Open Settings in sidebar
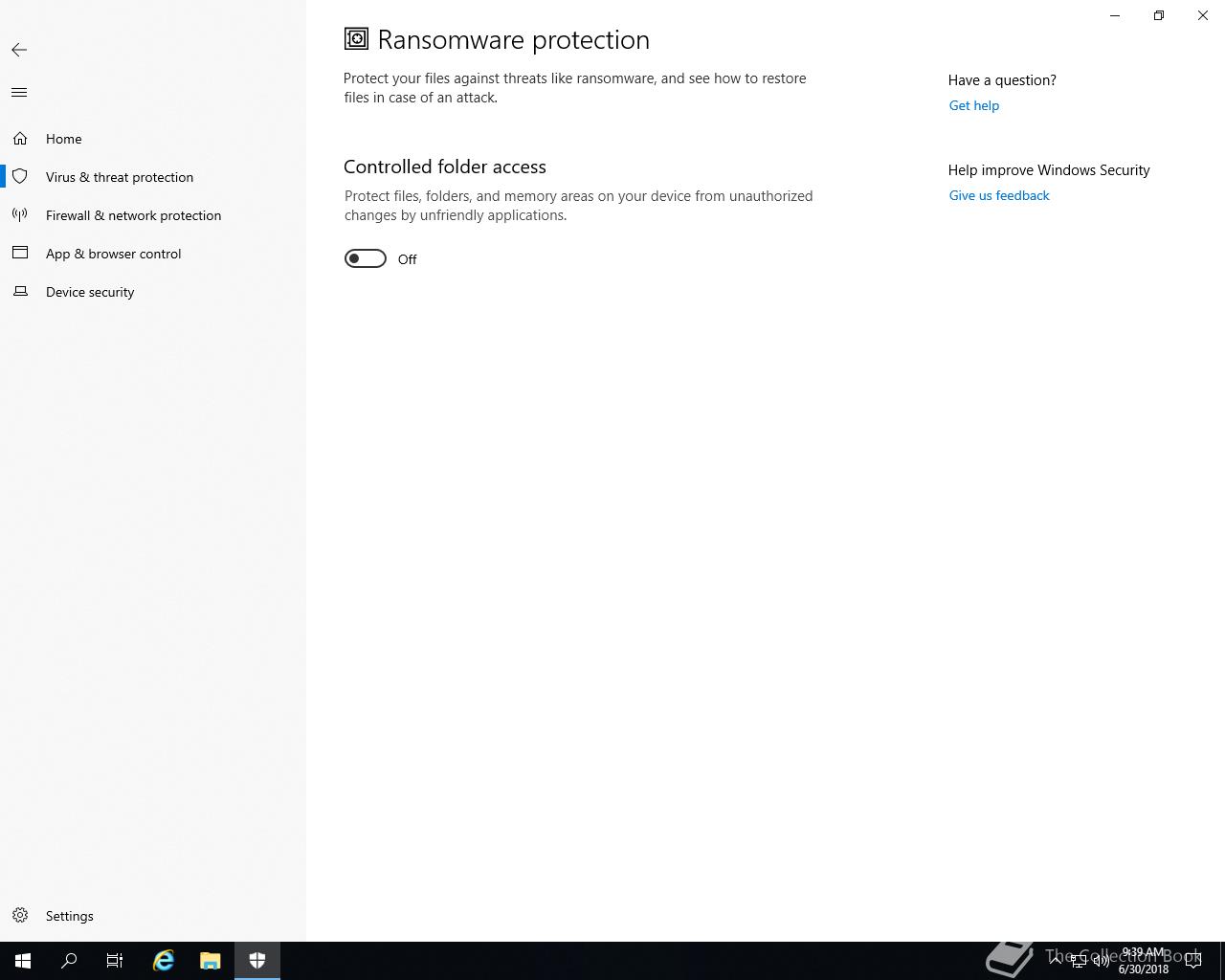Image resolution: width=1225 pixels, height=980 pixels. tap(153, 916)
